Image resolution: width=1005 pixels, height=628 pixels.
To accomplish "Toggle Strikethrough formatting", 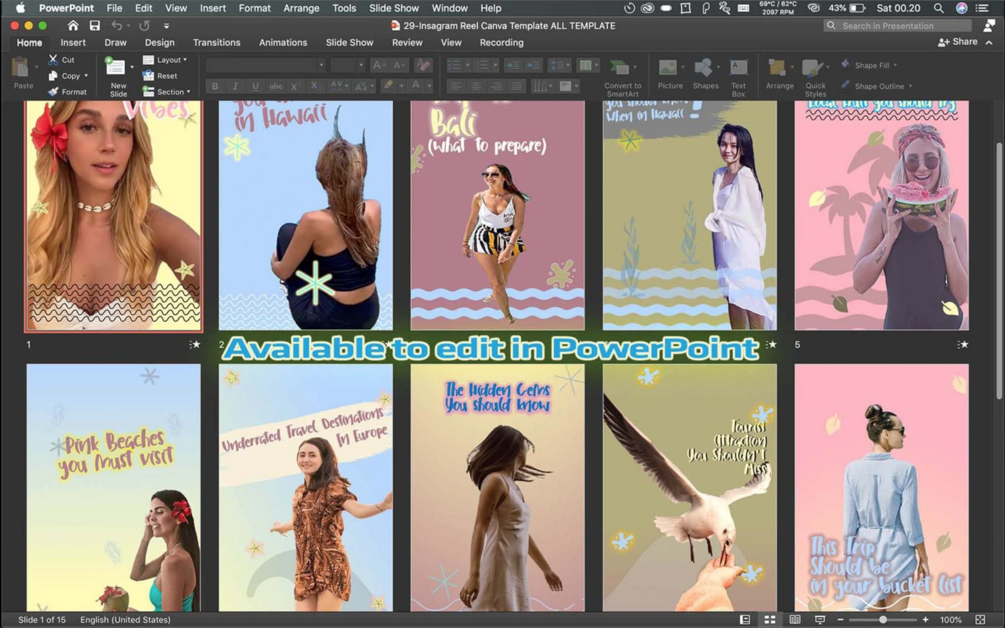I will click(x=276, y=86).
